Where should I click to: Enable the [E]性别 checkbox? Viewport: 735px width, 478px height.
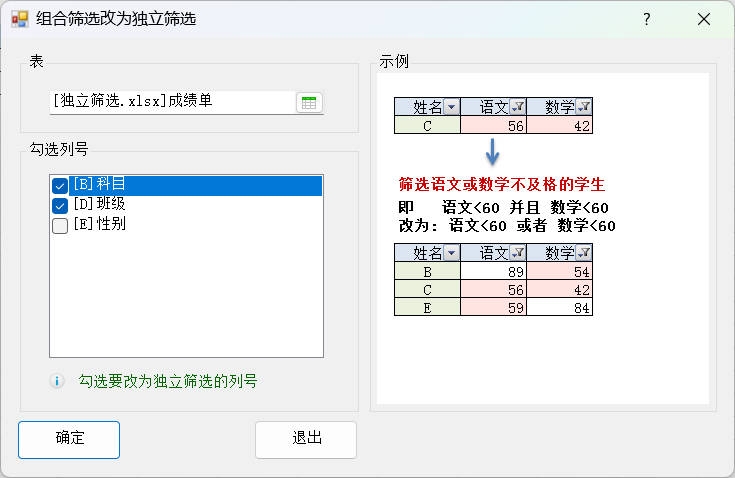click(x=60, y=225)
